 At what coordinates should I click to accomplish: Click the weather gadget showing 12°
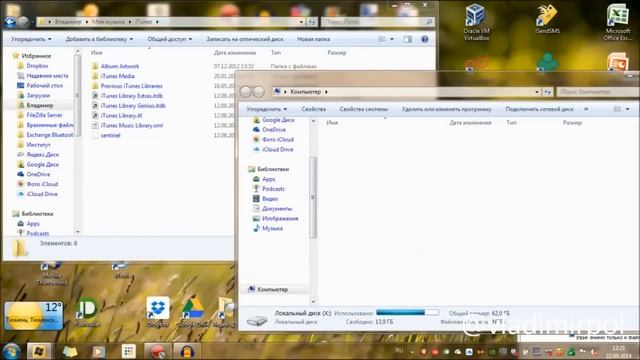34,316
